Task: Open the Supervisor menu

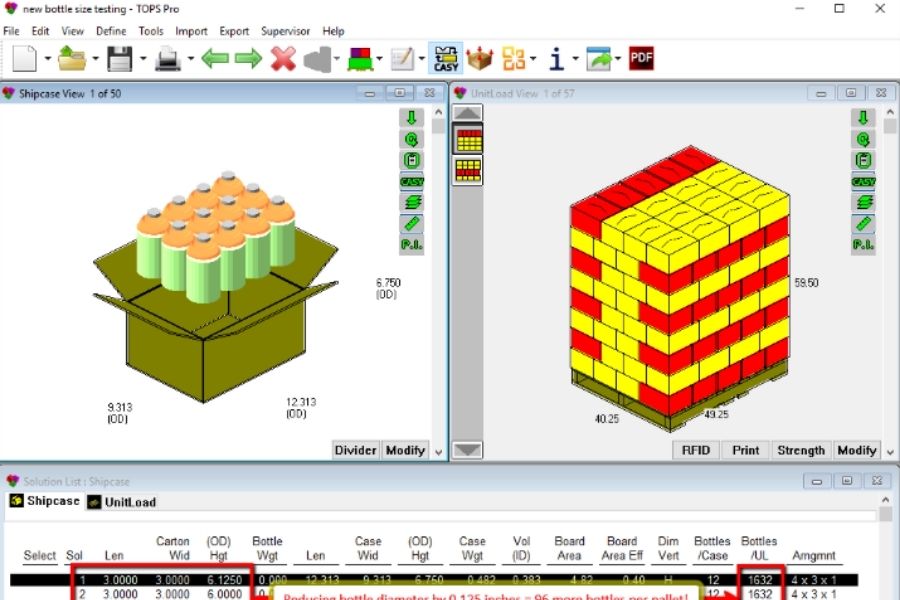Action: (285, 31)
